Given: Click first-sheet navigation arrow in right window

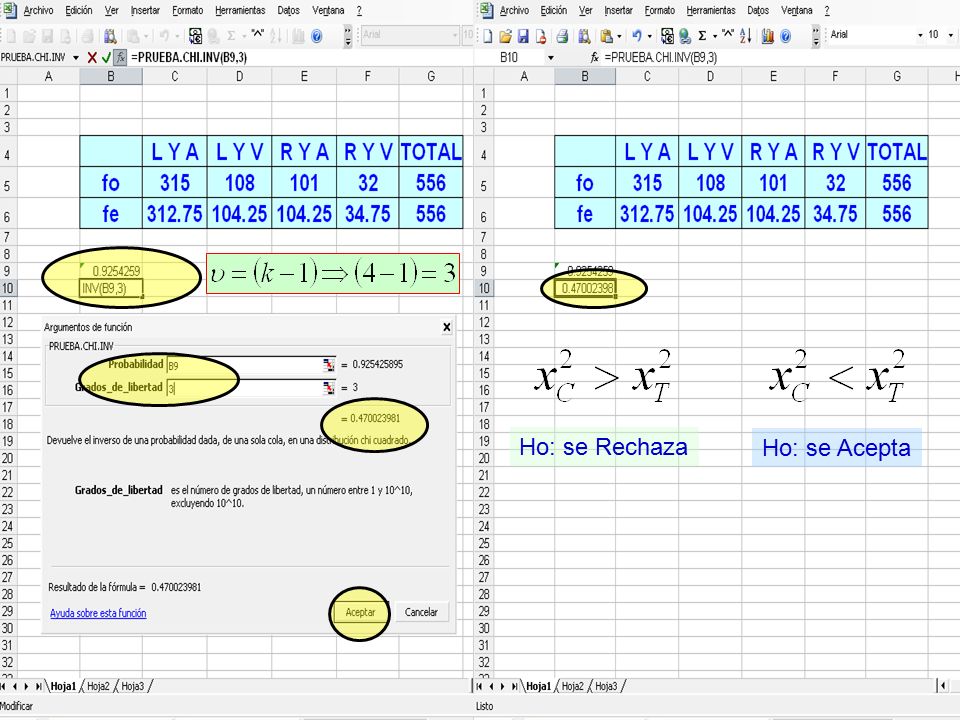Looking at the screenshot, I should pyautogui.click(x=479, y=686).
